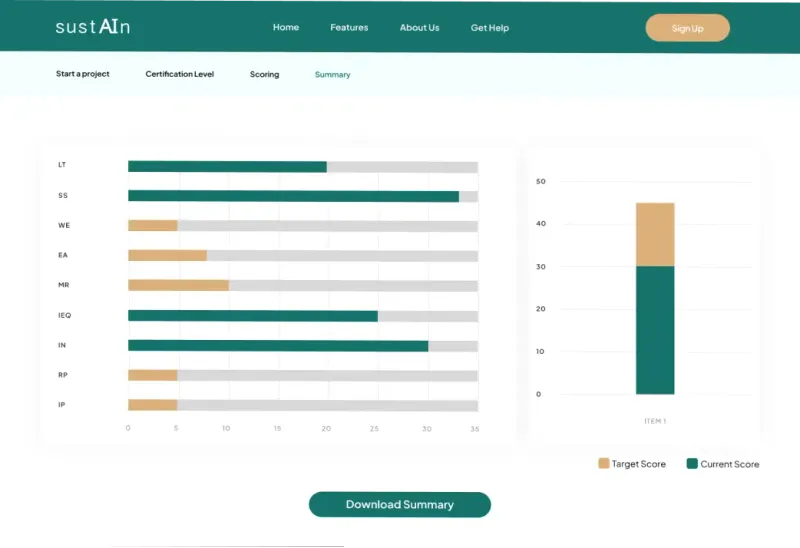This screenshot has height=548, width=800.
Task: Go to the Features page
Action: 349,28
